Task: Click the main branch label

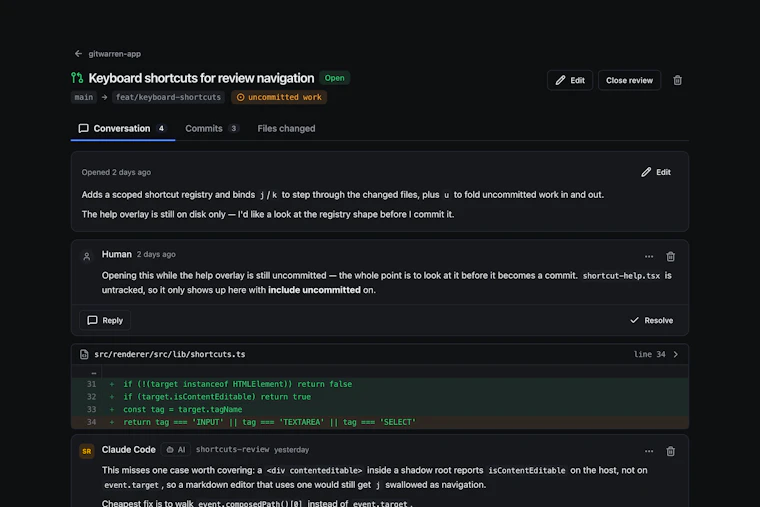Action: (84, 97)
